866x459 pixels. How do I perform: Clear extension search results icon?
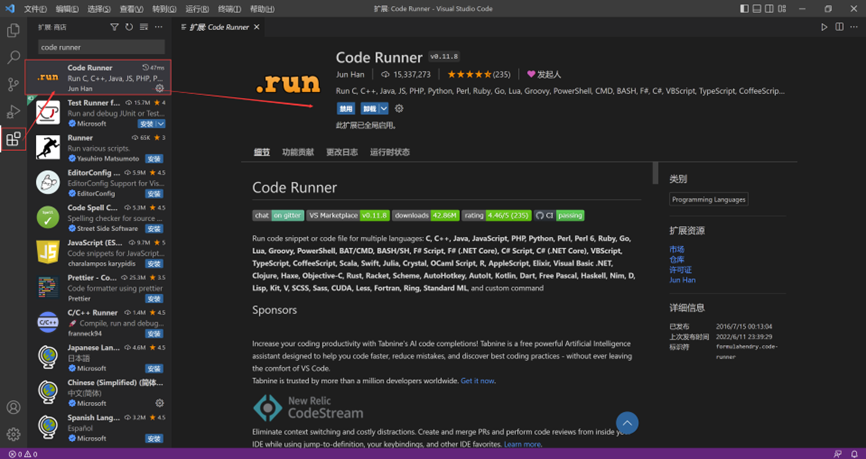click(144, 27)
